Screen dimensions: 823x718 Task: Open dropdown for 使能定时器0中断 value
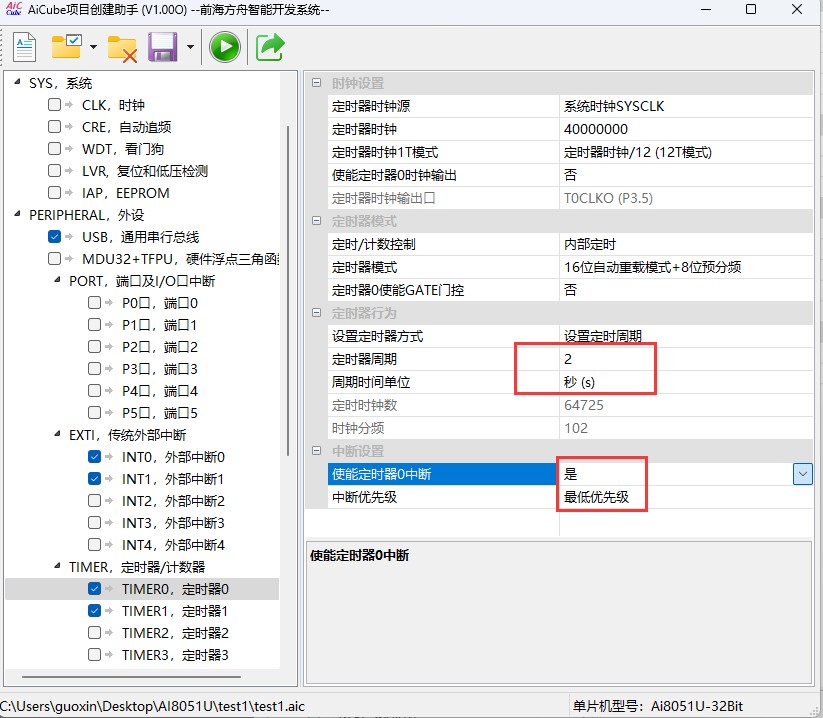(x=803, y=474)
